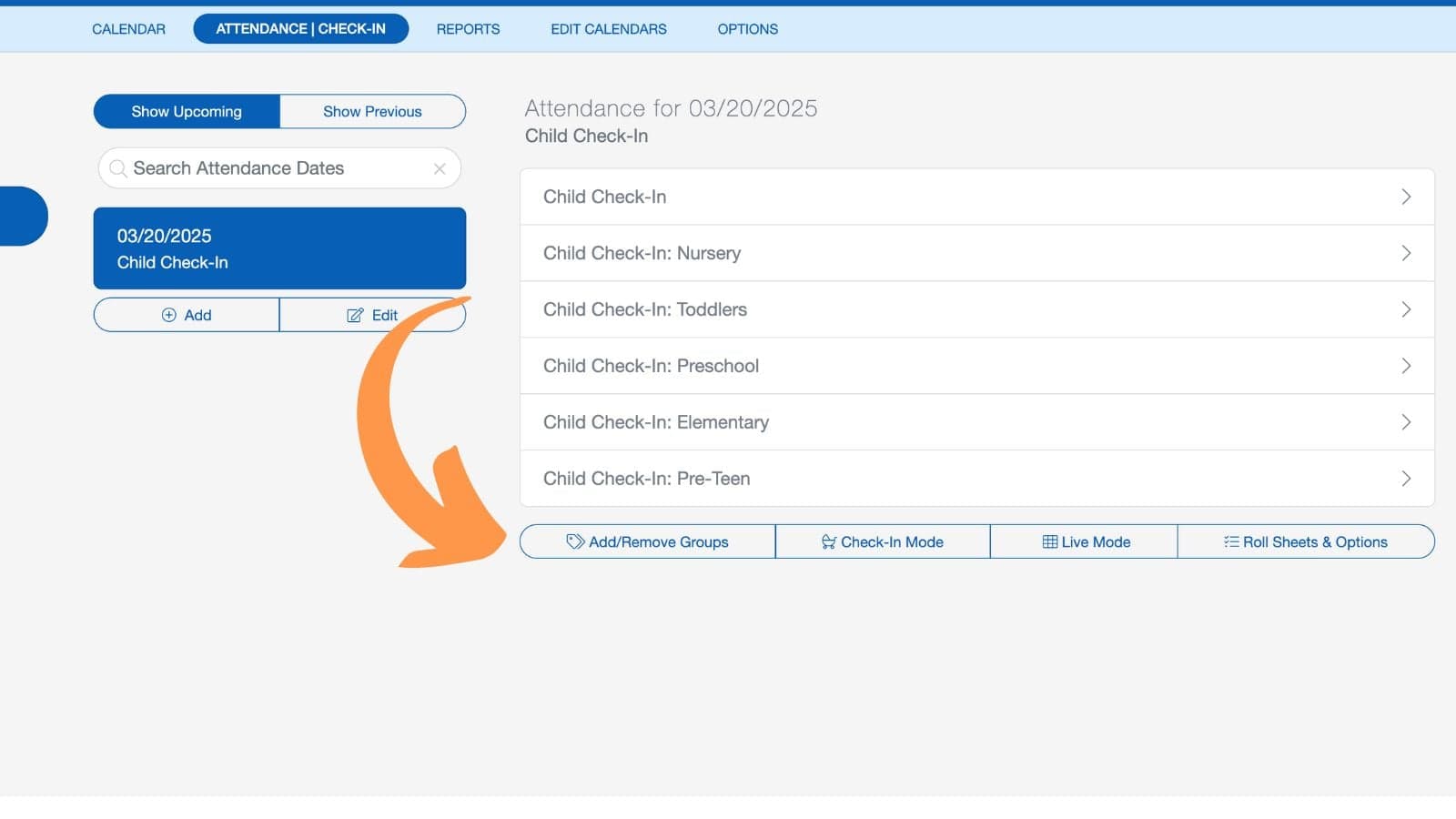Open the Calendar tab
The height and width of the screenshot is (819, 1456).
[128, 29]
